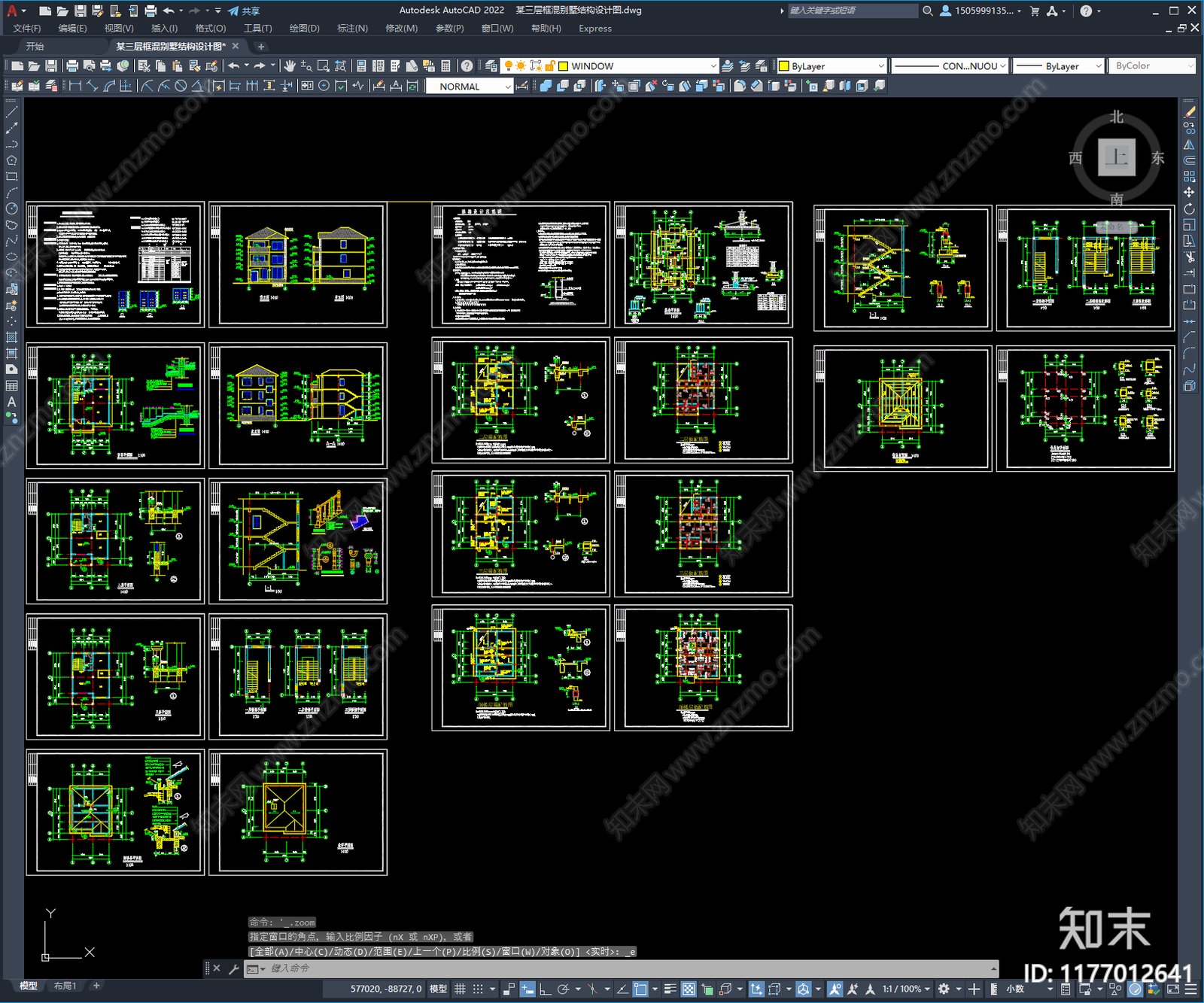Select the Diameter dimension tool
1204x1003 pixels.
coord(181,86)
